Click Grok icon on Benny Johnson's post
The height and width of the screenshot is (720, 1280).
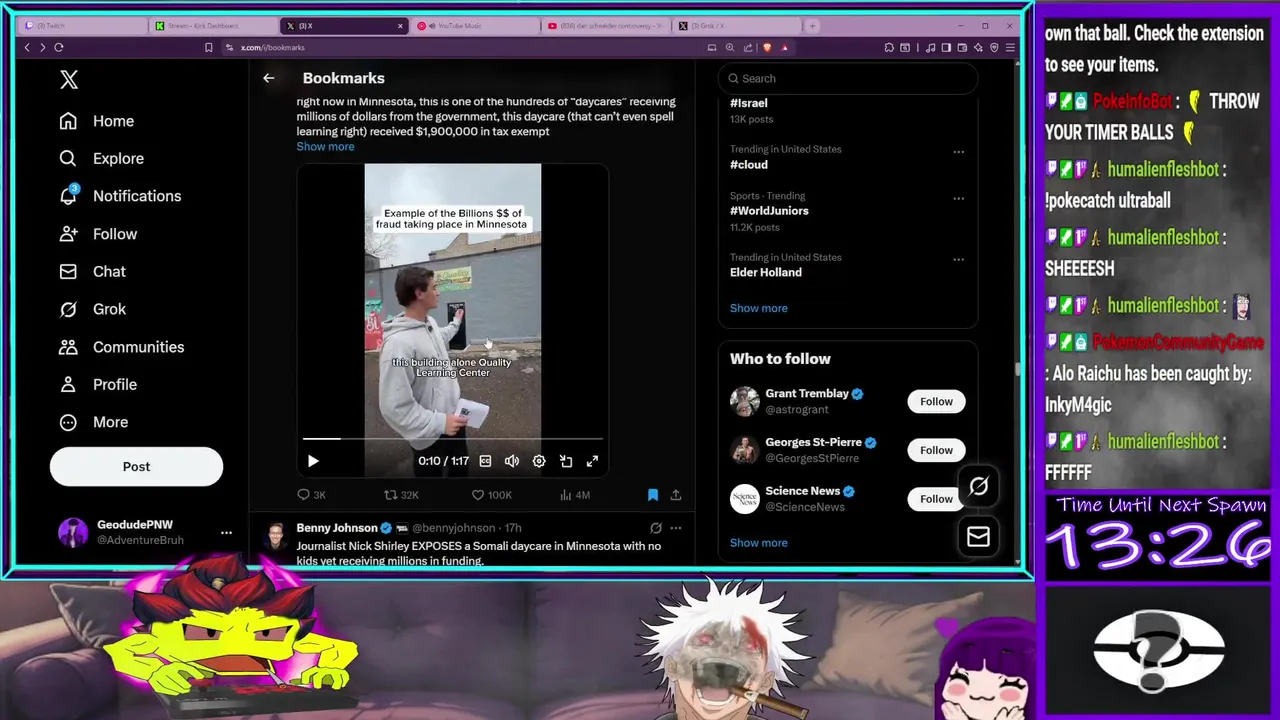tap(656, 528)
